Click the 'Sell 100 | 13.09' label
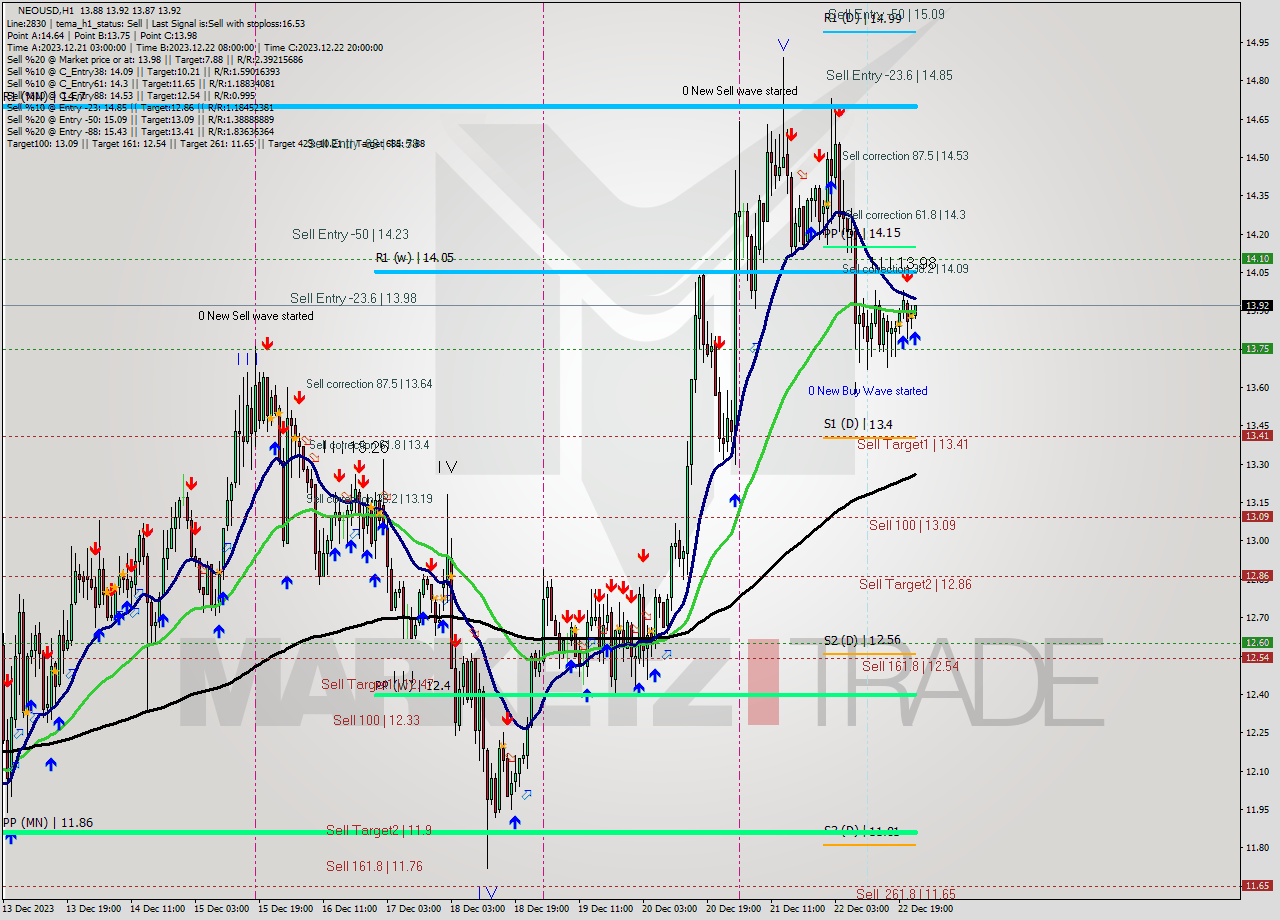 pyautogui.click(x=912, y=525)
